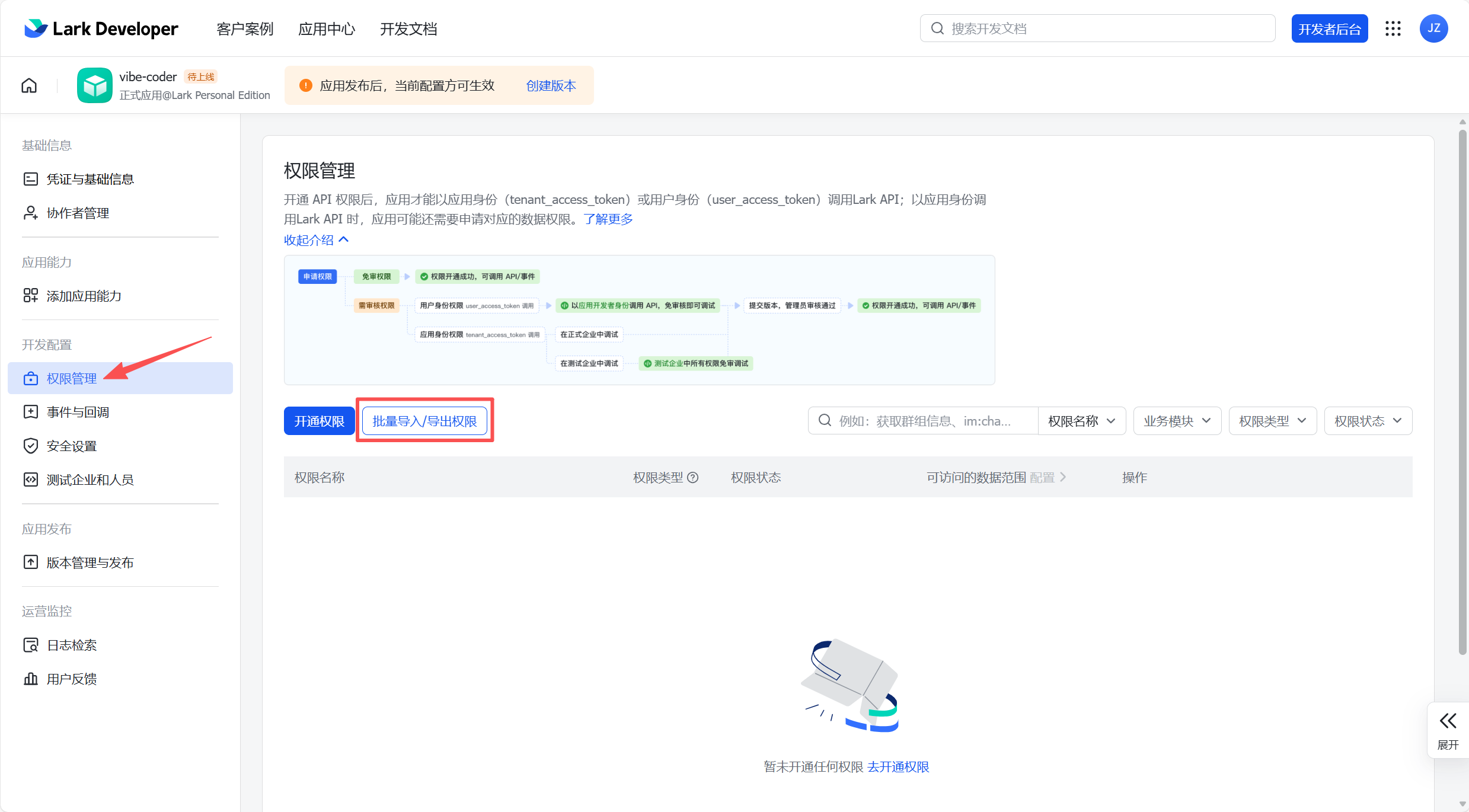Open the JZ account avatar menu
Viewport: 1469px width, 812px height.
[1434, 28]
